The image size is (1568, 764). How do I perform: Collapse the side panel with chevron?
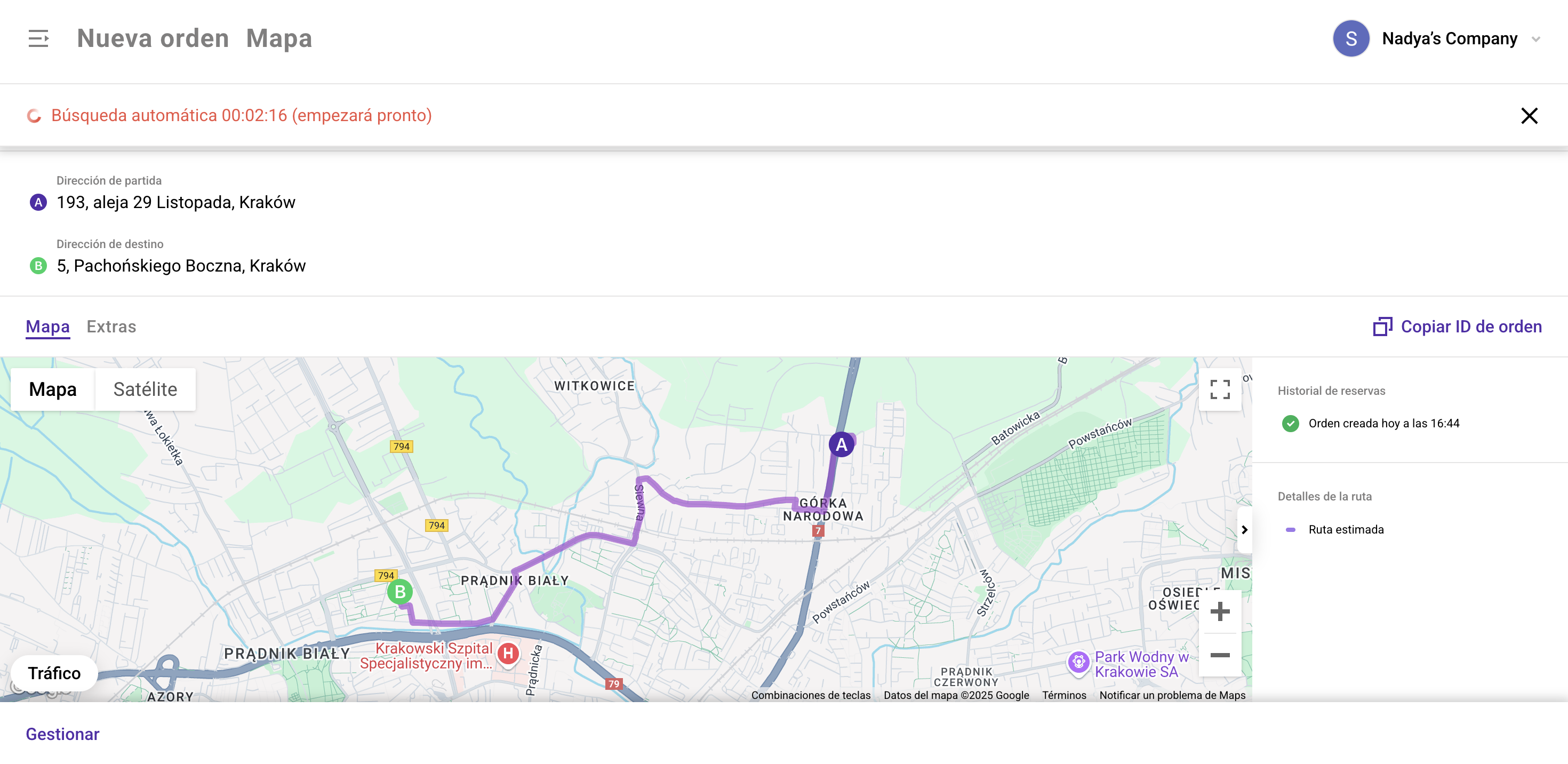coord(1244,530)
